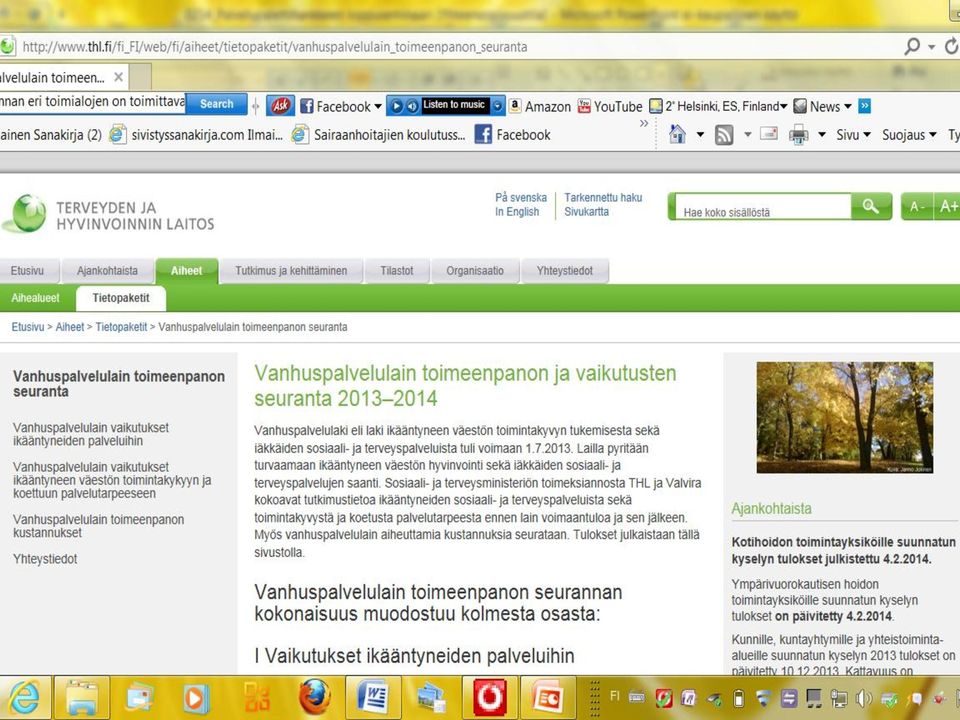Open the Home button dropdown arrow

pos(700,135)
